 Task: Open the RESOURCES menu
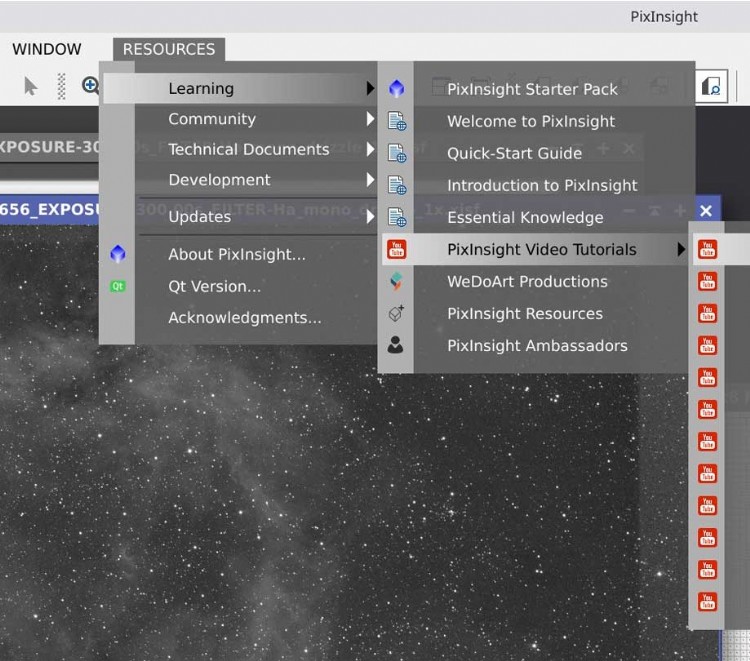(x=169, y=49)
